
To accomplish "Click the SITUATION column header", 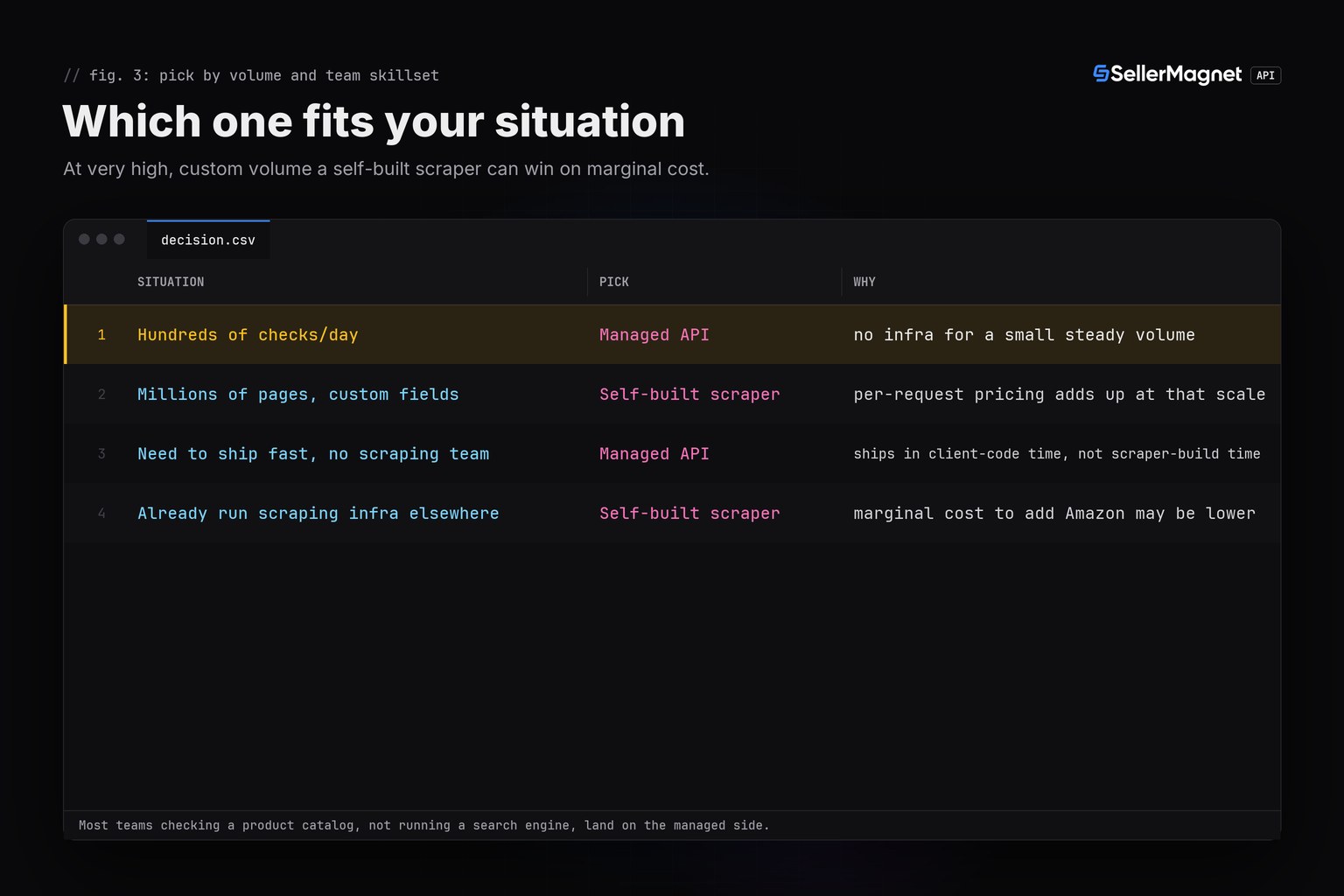I will [171, 282].
